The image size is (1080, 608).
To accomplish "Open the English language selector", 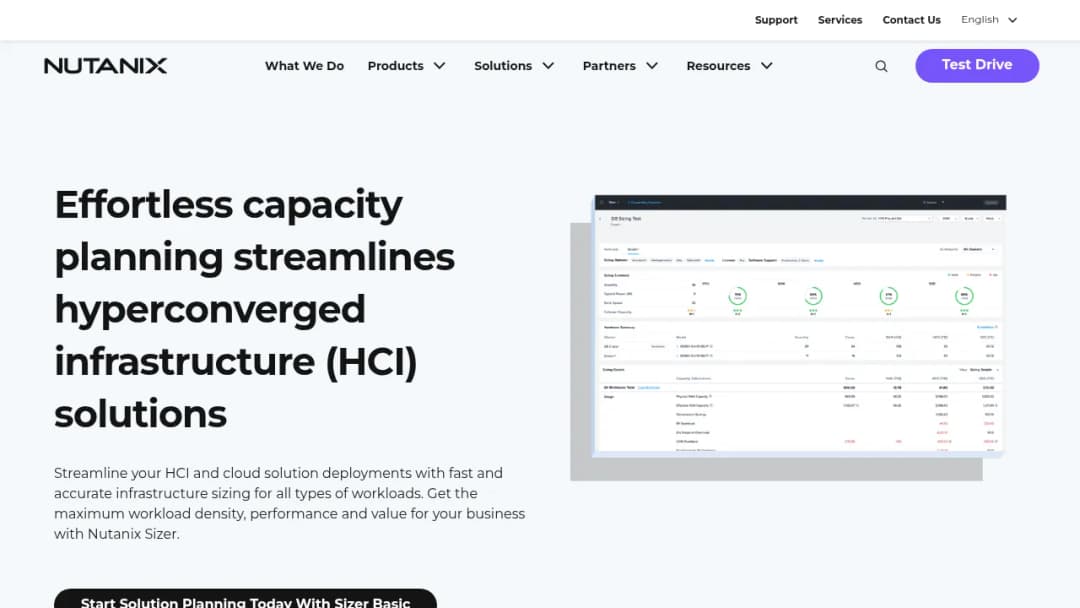I will point(989,20).
